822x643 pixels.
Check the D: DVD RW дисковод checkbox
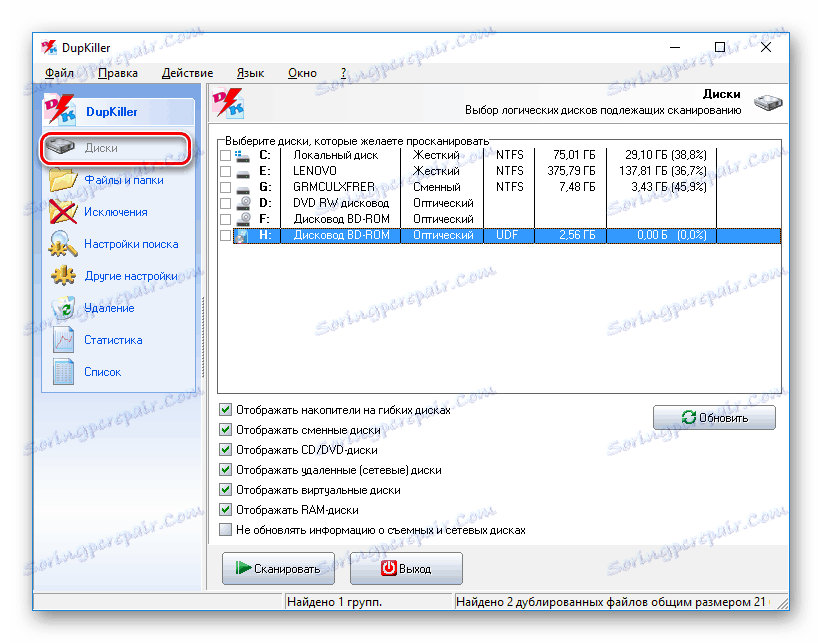[225, 203]
